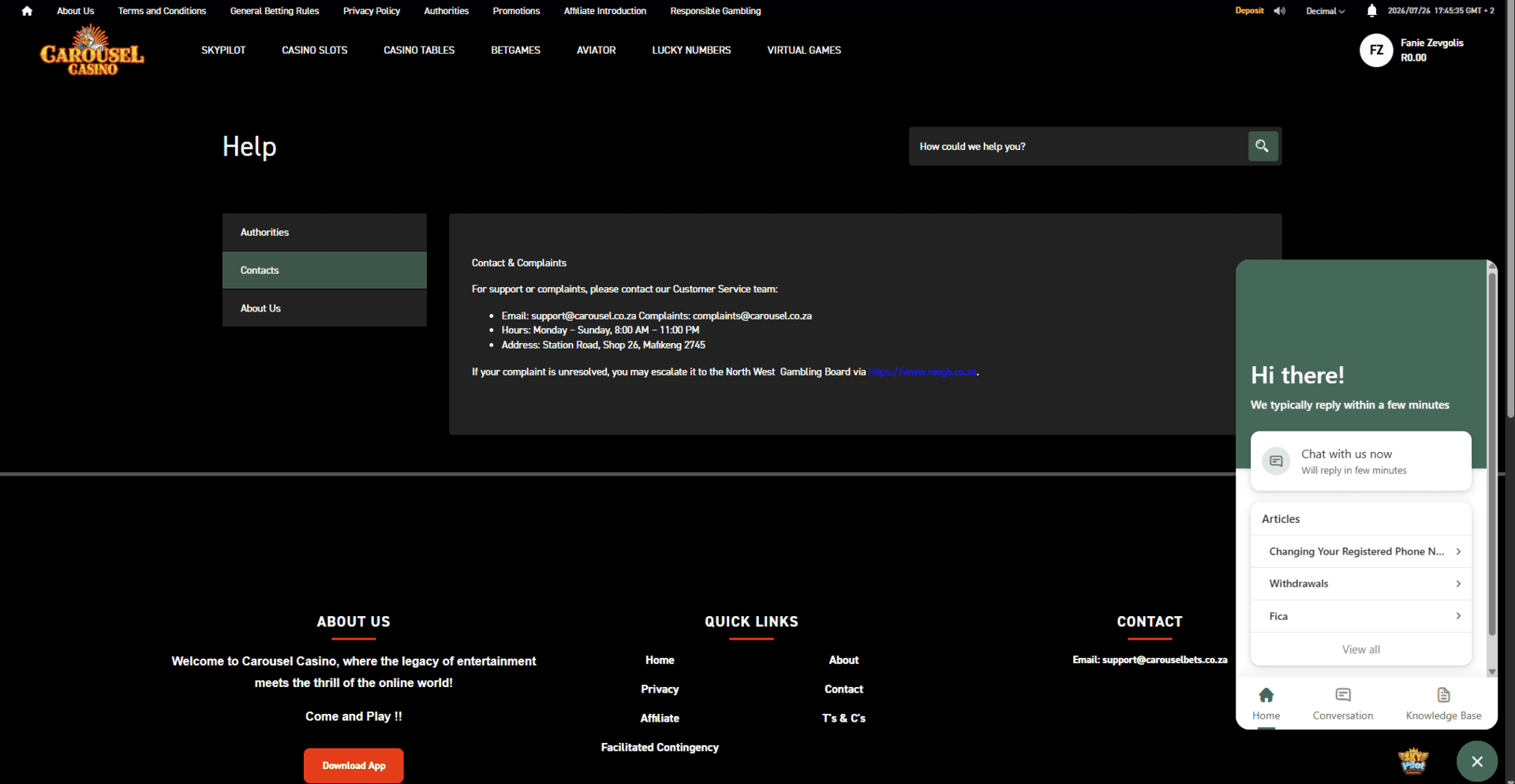Open Terms and Conditions top link
The width and height of the screenshot is (1515, 784).
[162, 11]
